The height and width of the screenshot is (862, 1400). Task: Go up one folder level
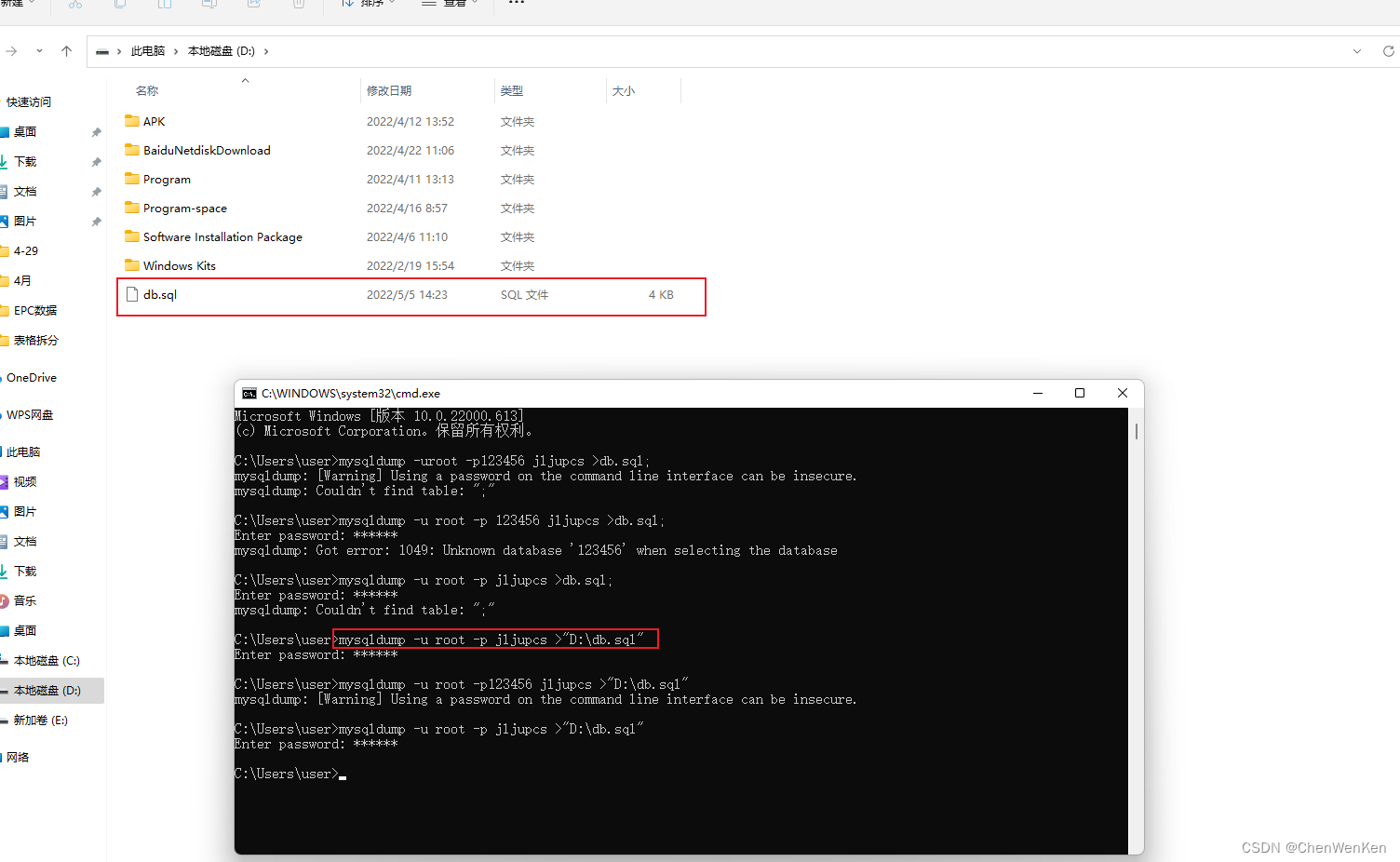[x=66, y=51]
